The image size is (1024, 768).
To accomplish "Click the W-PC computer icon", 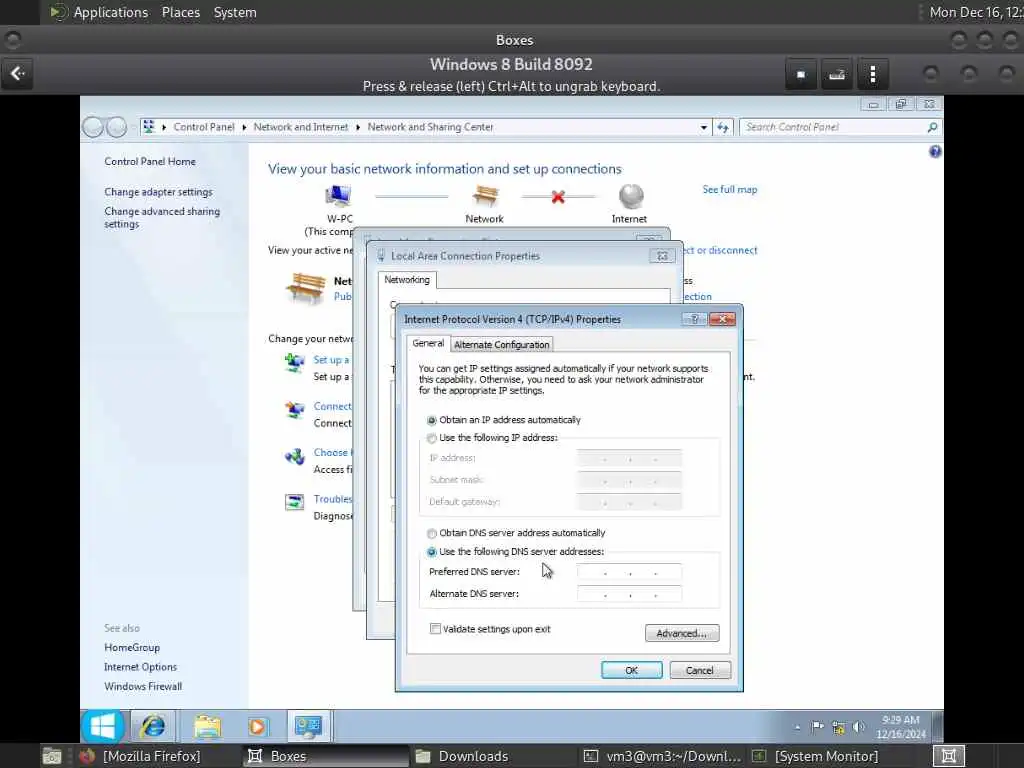I will coord(338,196).
